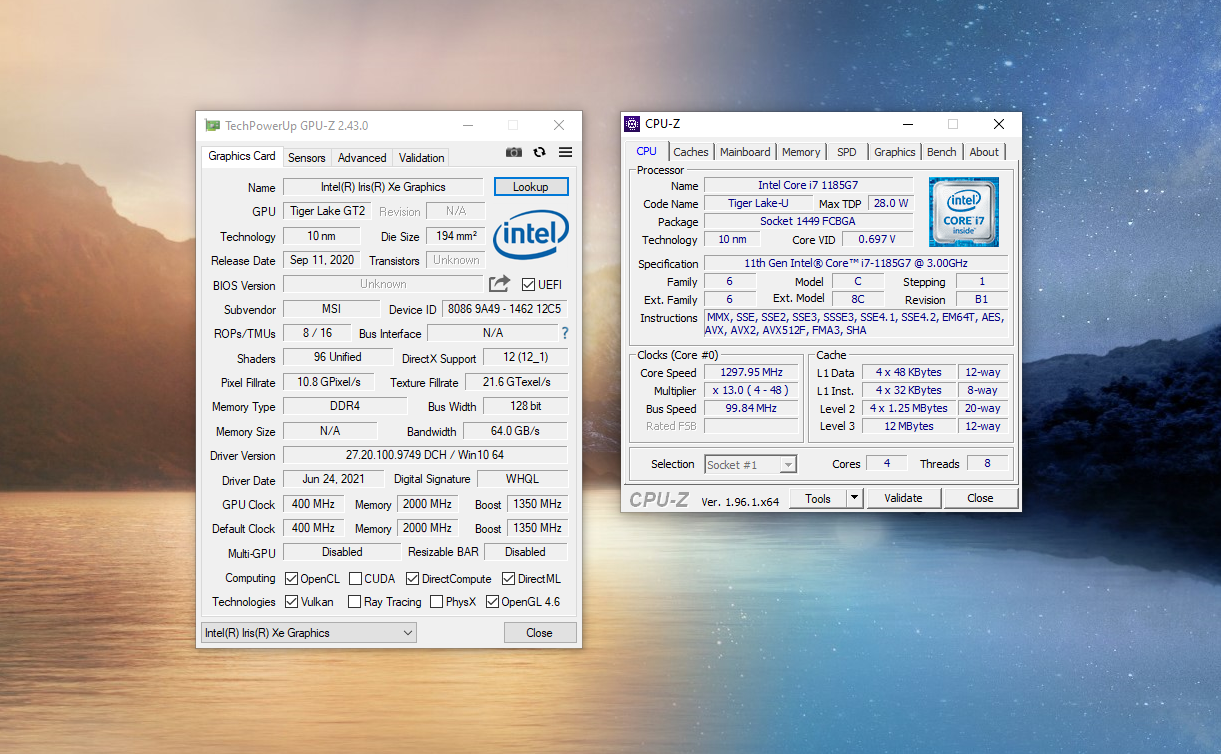The image size is (1221, 754).
Task: Click the GPU Name field Intel Iris Xe Graphics
Action: (x=383, y=187)
